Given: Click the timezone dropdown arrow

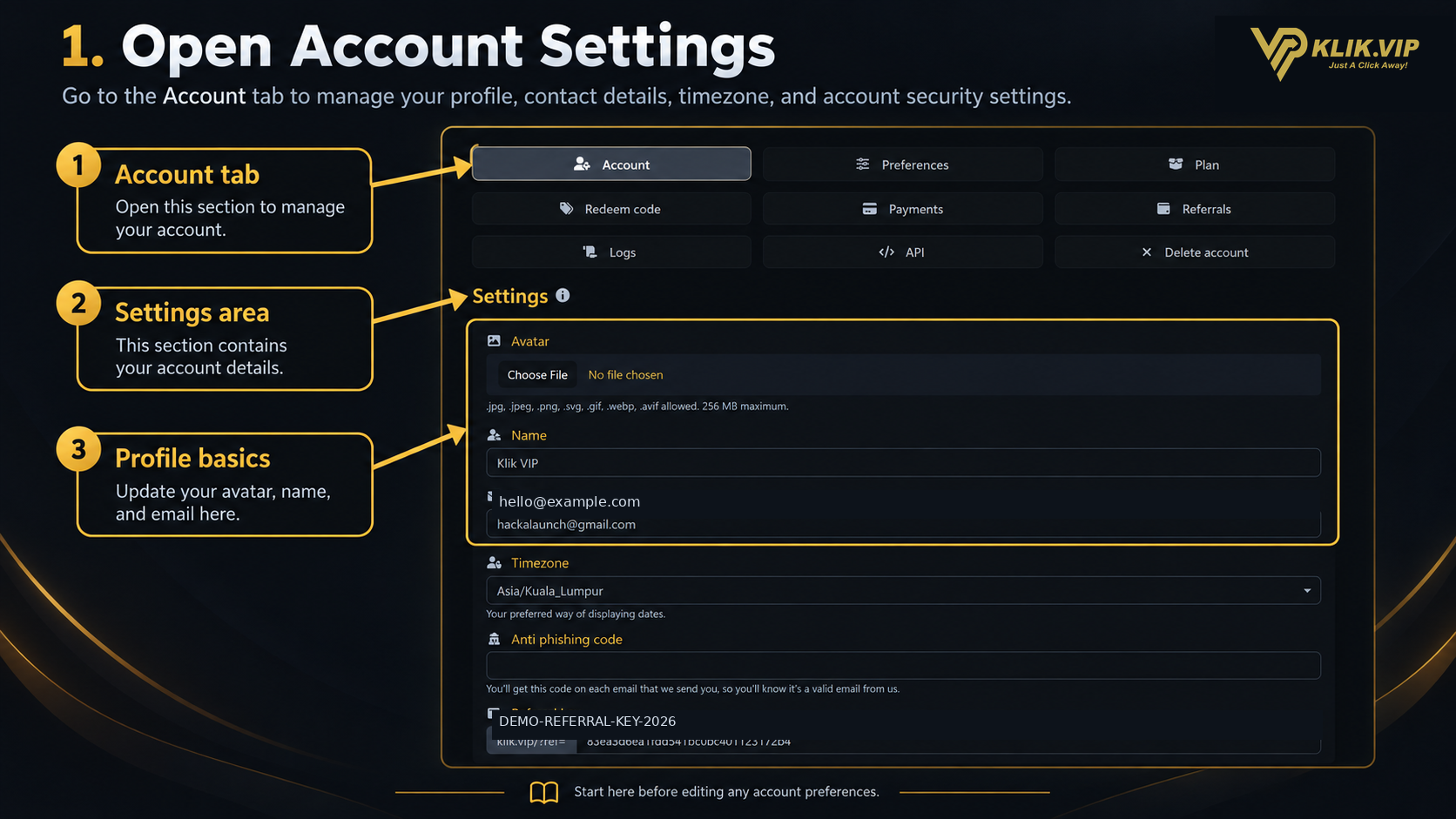Looking at the screenshot, I should point(1307,590).
